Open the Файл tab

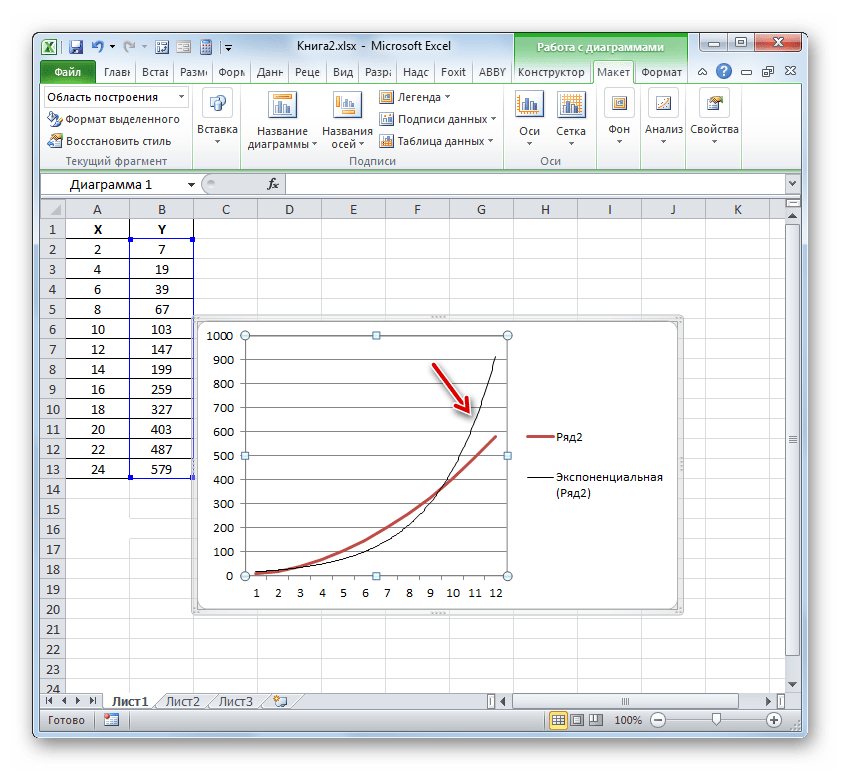coord(68,72)
